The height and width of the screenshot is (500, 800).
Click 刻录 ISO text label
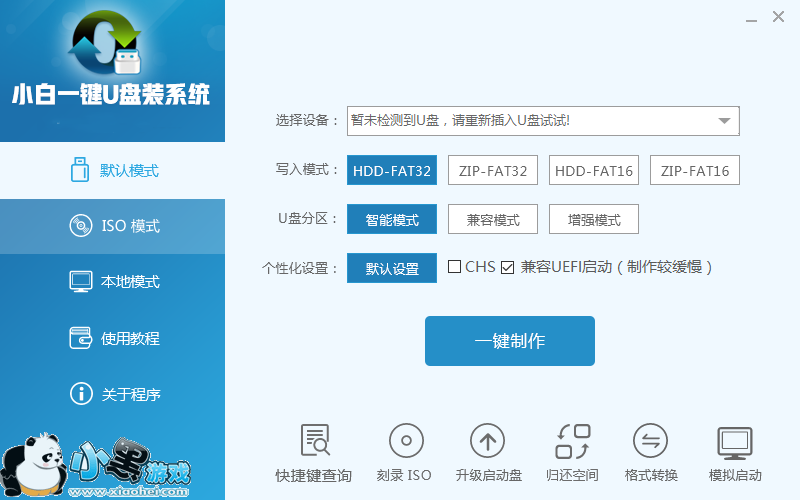point(404,476)
